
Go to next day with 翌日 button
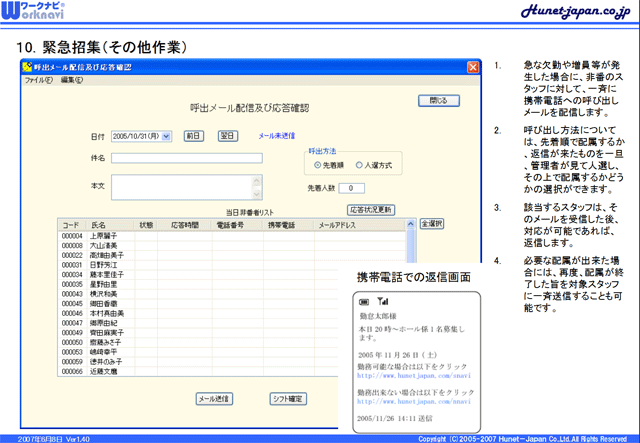pyautogui.click(x=227, y=135)
